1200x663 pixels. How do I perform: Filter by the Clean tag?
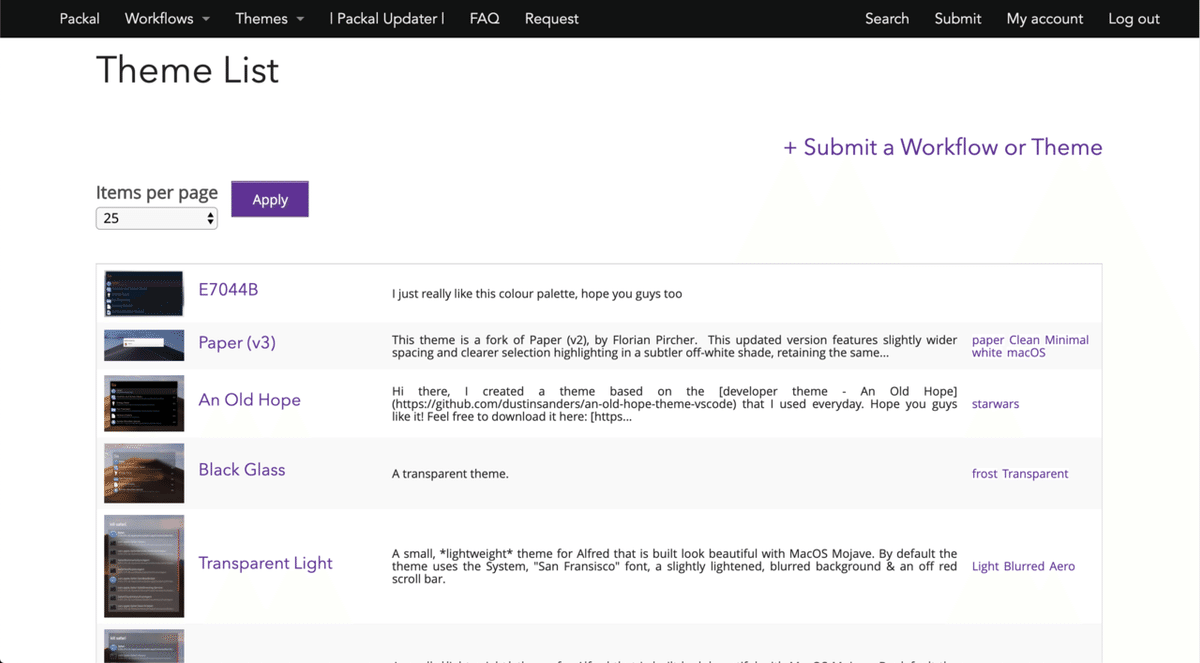[x=1024, y=340]
